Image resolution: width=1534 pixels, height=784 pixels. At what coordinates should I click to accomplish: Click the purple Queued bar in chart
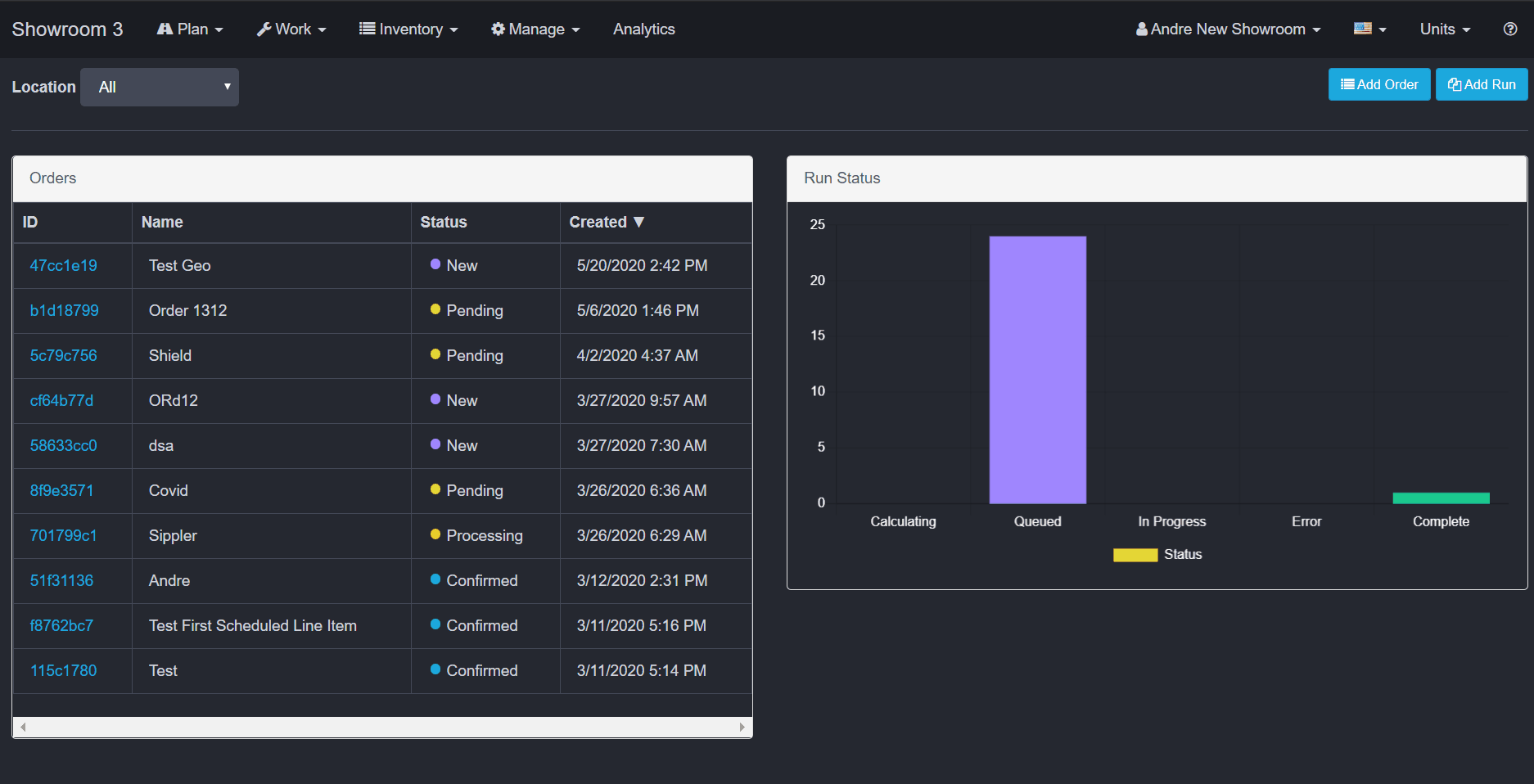pyautogui.click(x=1037, y=369)
